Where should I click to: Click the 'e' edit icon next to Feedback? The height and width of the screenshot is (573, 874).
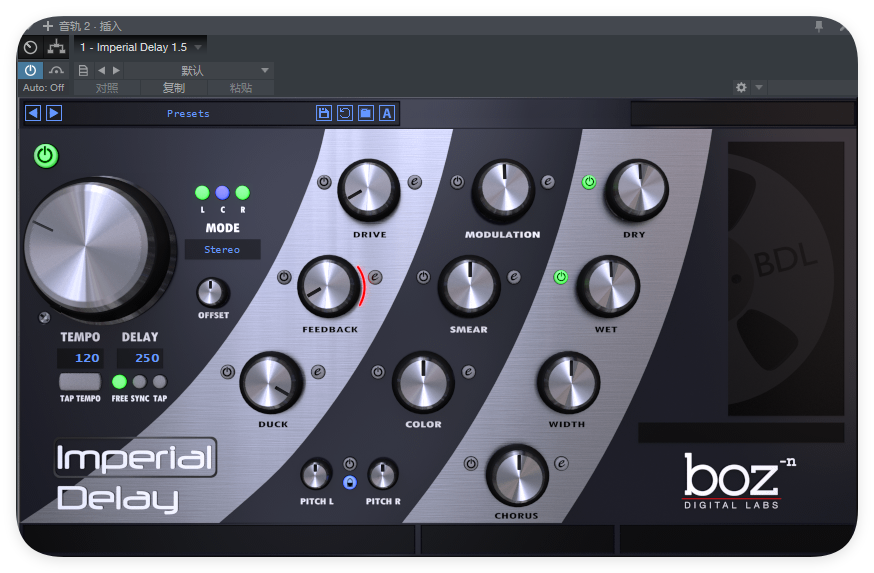pyautogui.click(x=375, y=277)
